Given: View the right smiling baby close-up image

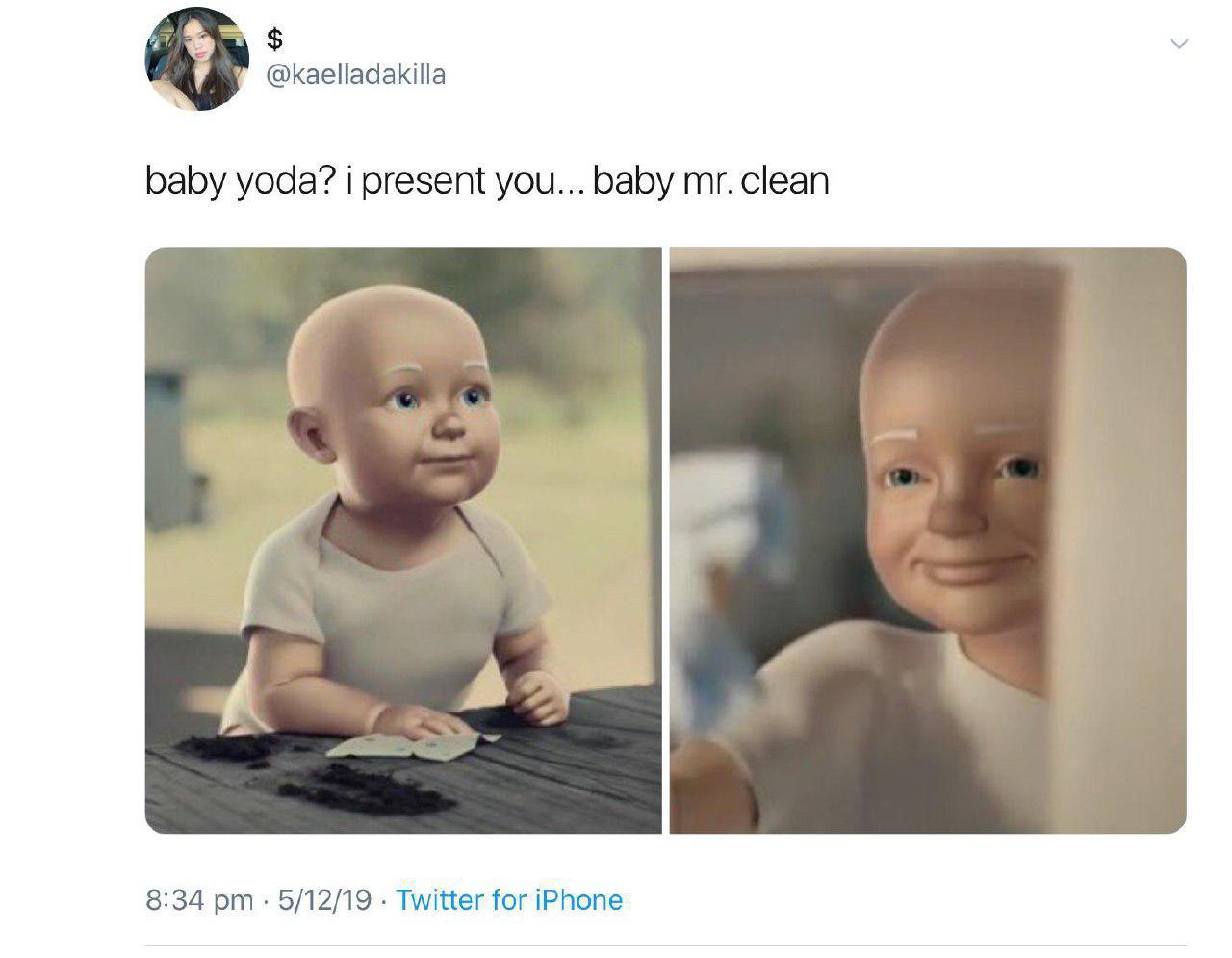Looking at the screenshot, I should [928, 540].
